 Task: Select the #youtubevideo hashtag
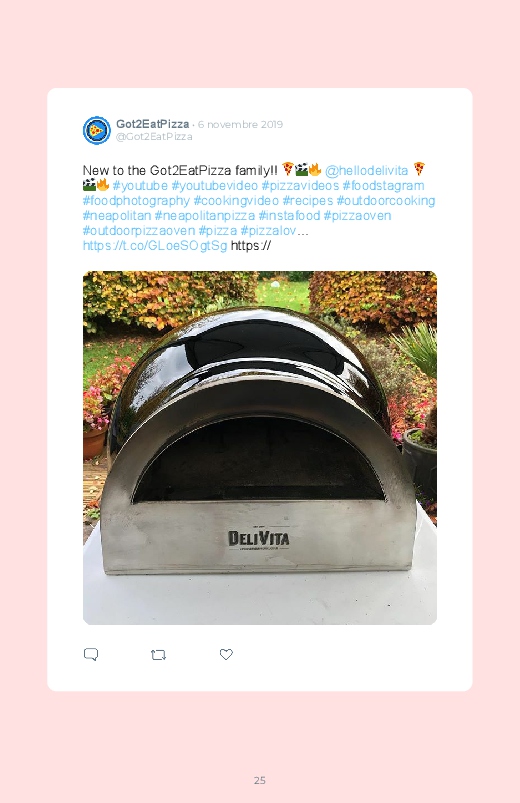(214, 185)
